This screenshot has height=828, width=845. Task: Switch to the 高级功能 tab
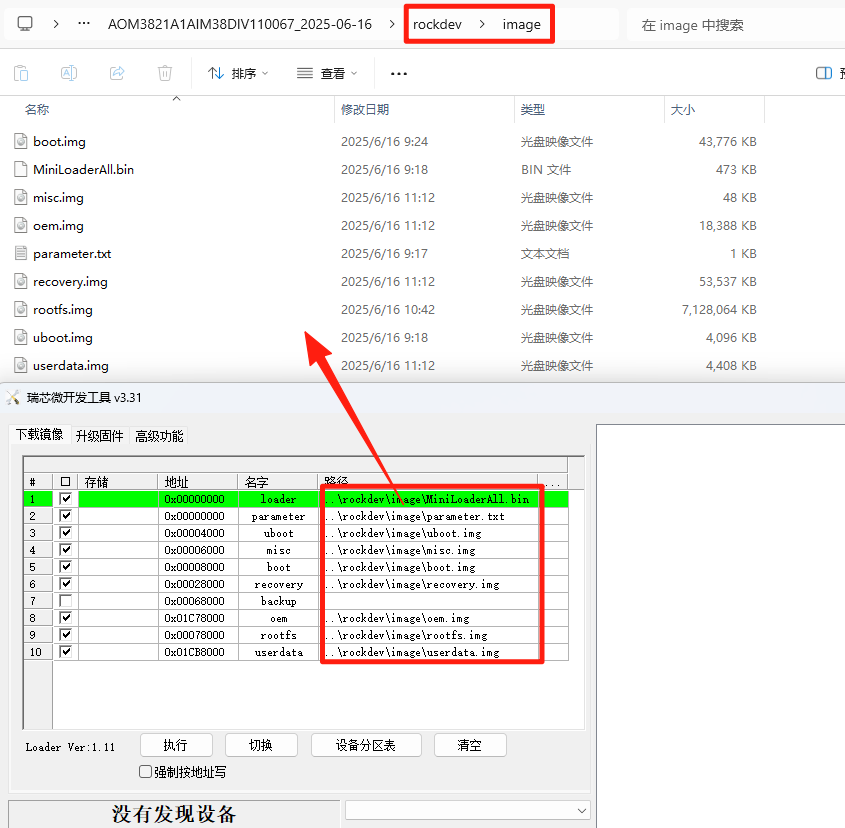point(159,436)
